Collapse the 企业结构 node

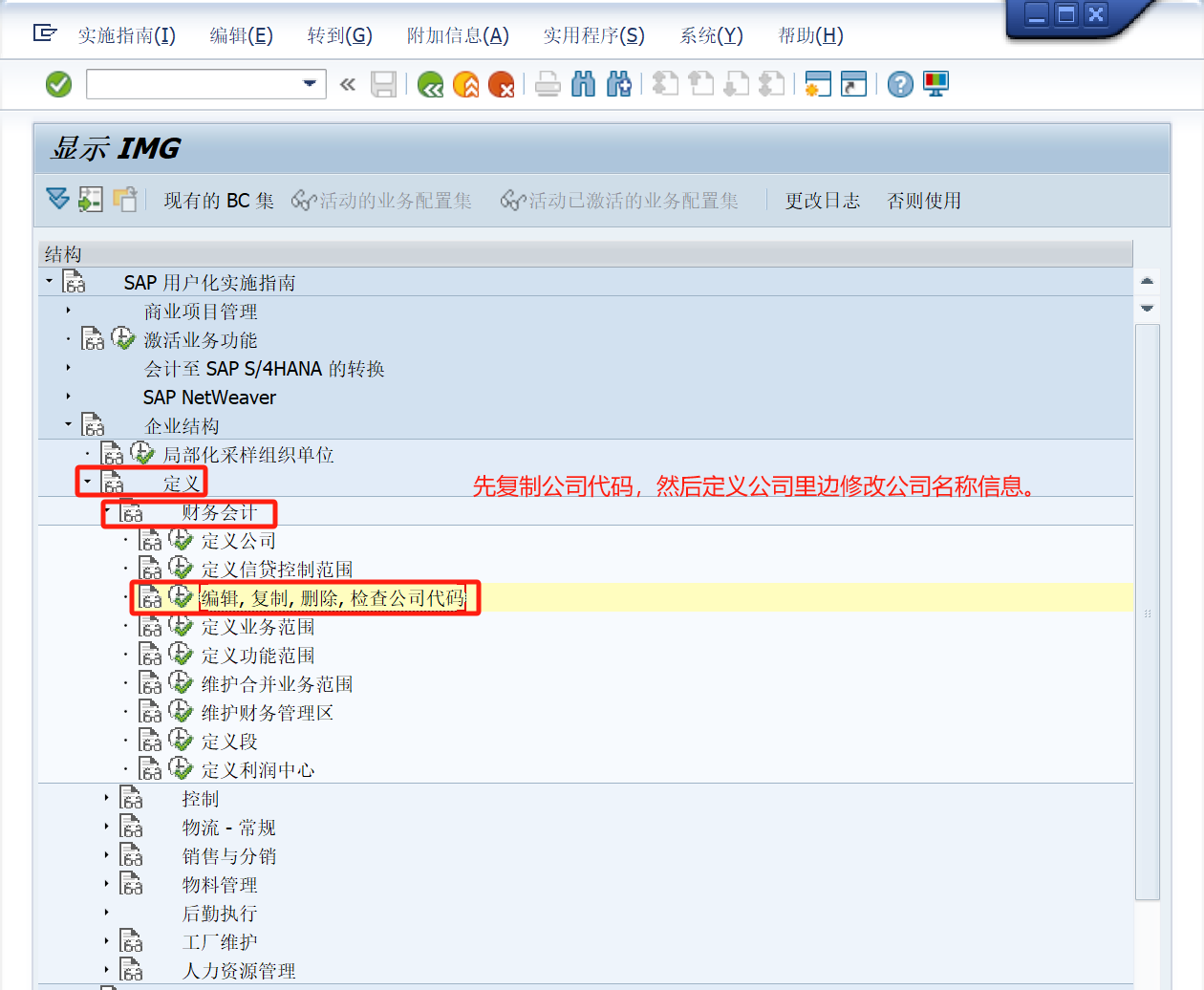click(68, 423)
